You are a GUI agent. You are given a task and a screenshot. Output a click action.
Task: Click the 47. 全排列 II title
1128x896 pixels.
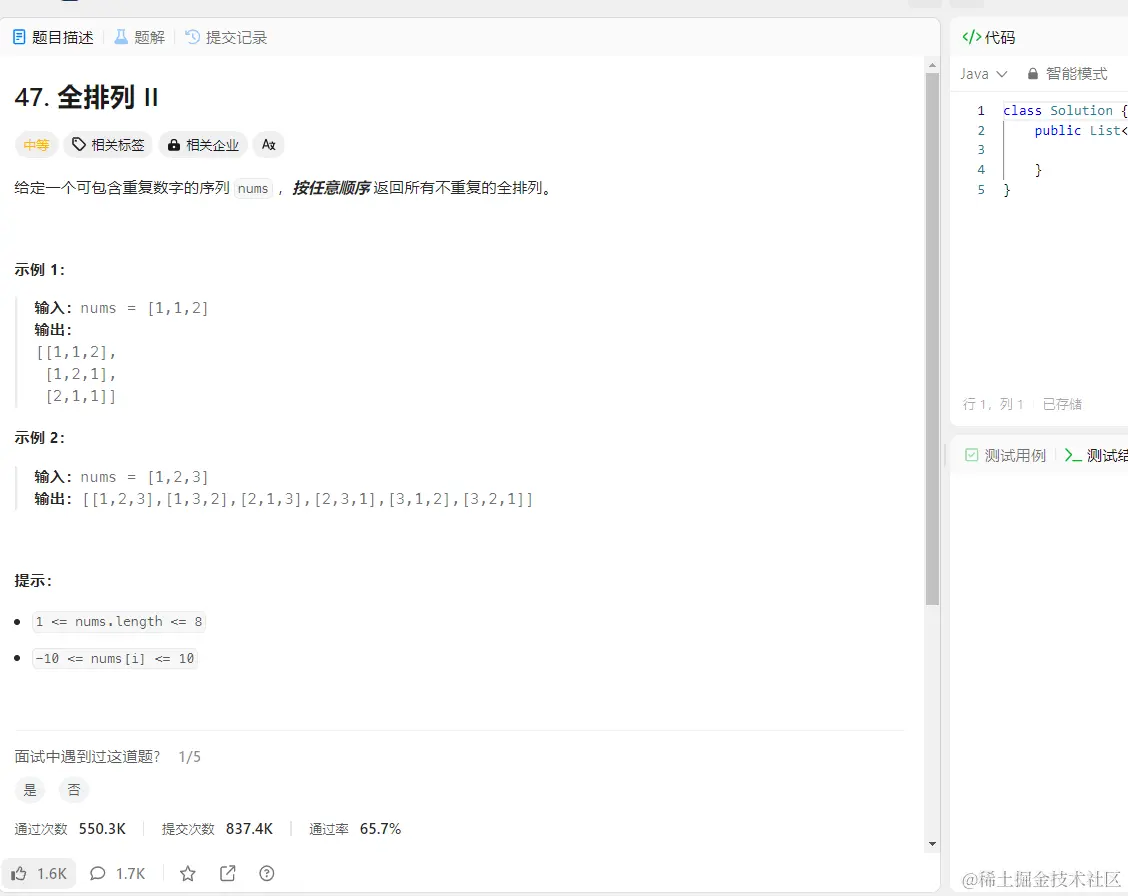86,97
